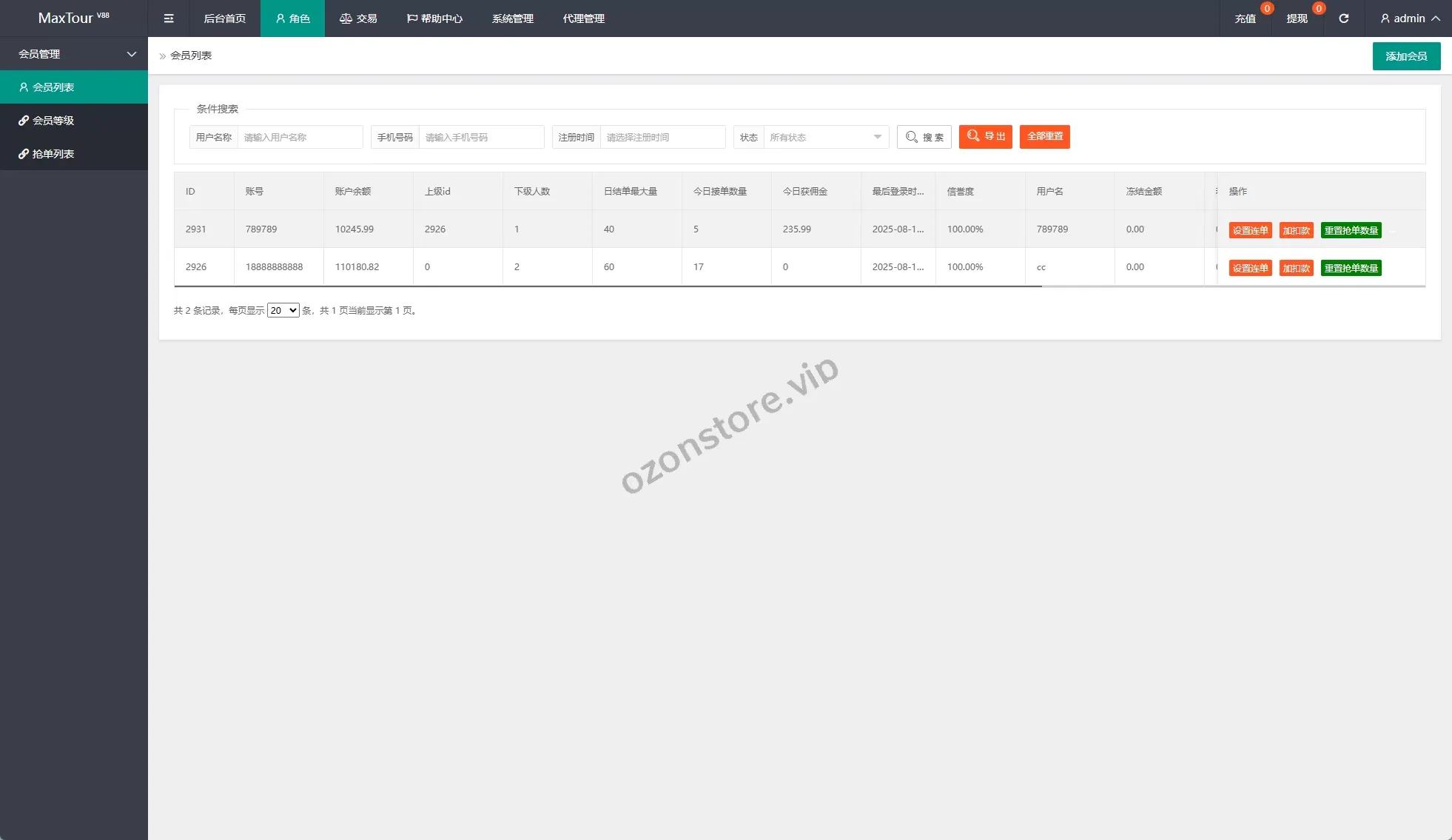Click the 搜索 search button with magnifier
Screen dimensions: 1452x840
coord(924,137)
